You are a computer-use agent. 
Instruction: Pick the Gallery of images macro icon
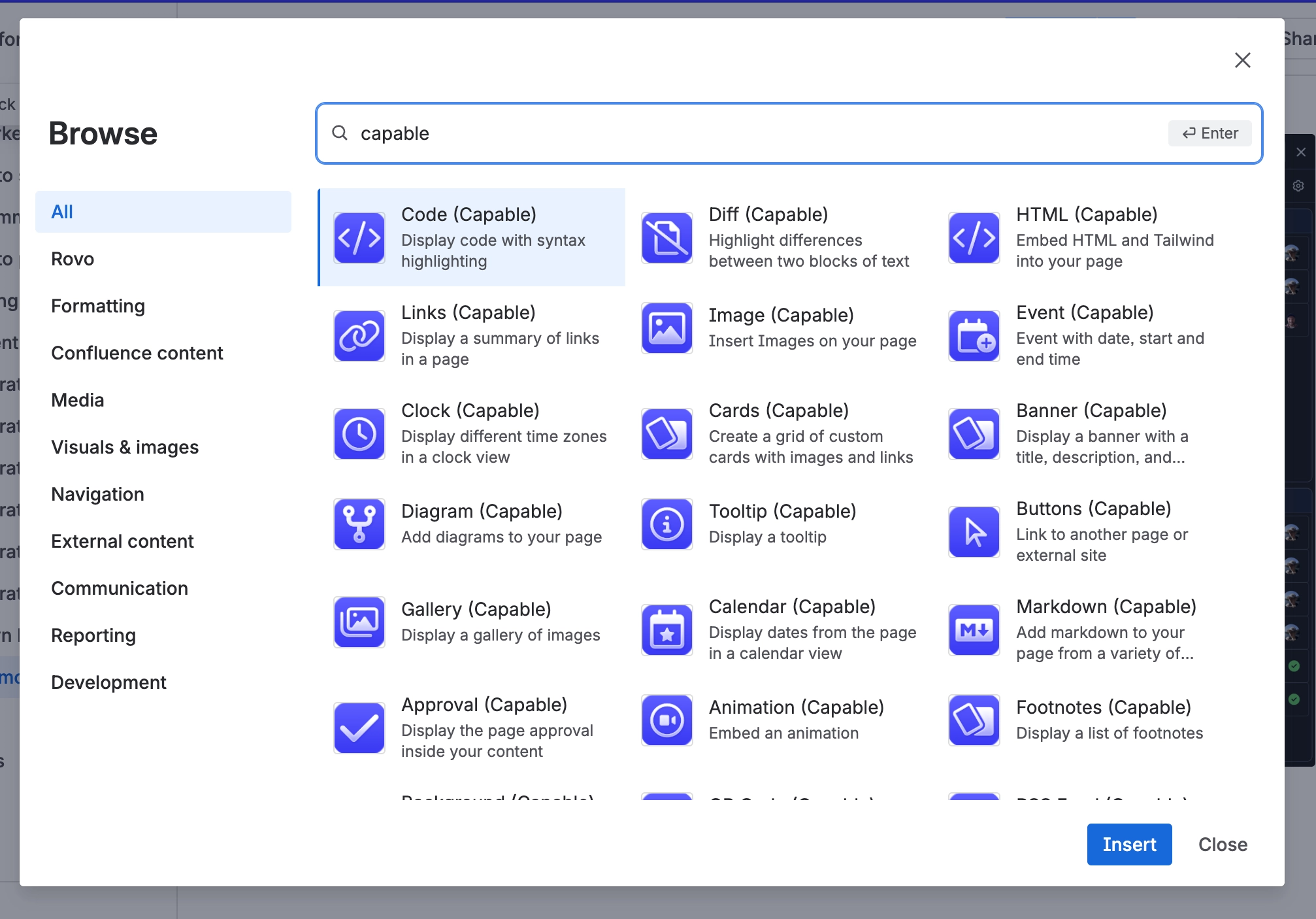point(359,622)
